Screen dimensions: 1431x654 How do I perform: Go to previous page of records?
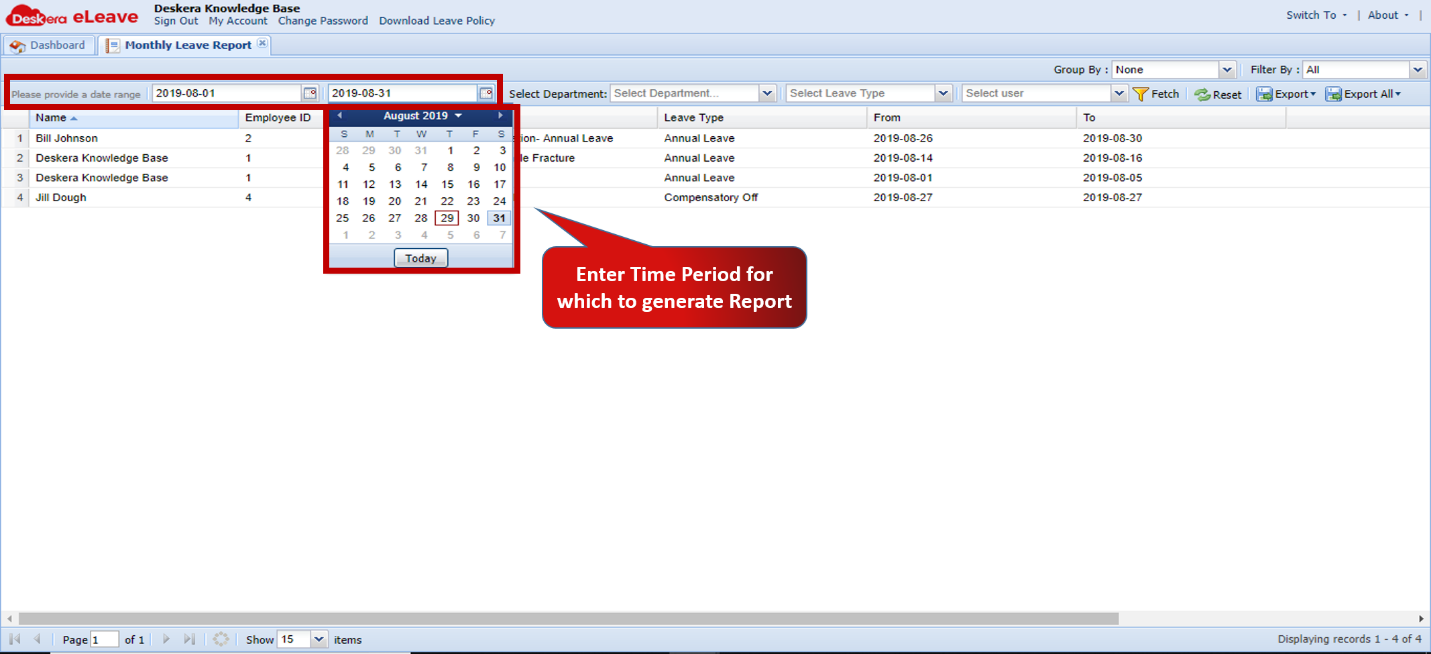click(x=37, y=639)
